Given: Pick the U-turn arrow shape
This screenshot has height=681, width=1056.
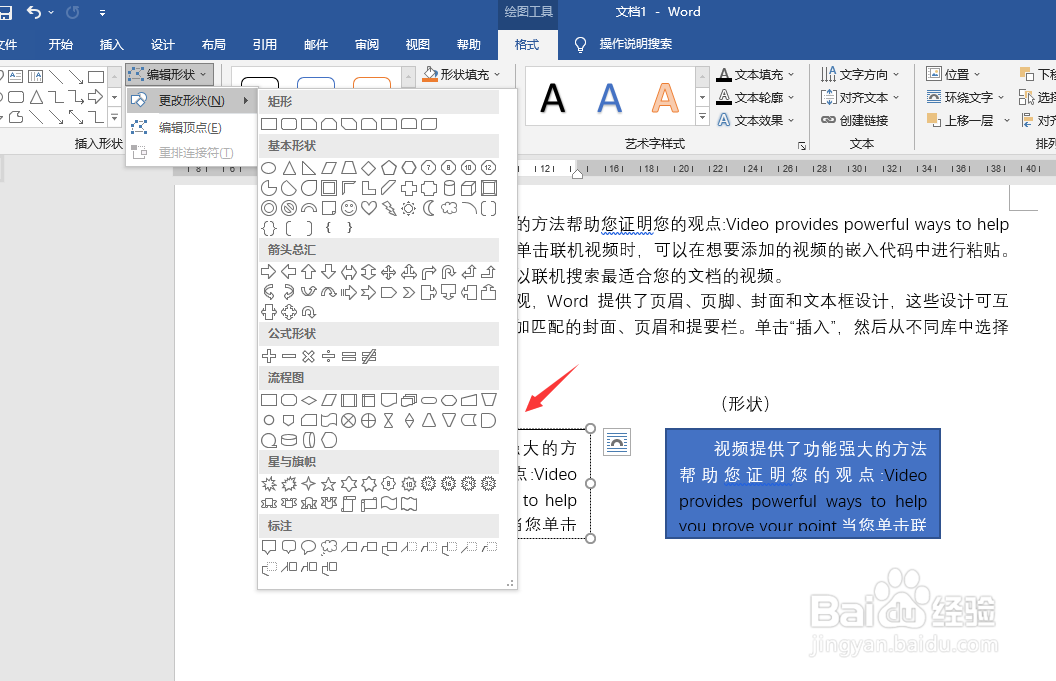Looking at the screenshot, I should (449, 272).
